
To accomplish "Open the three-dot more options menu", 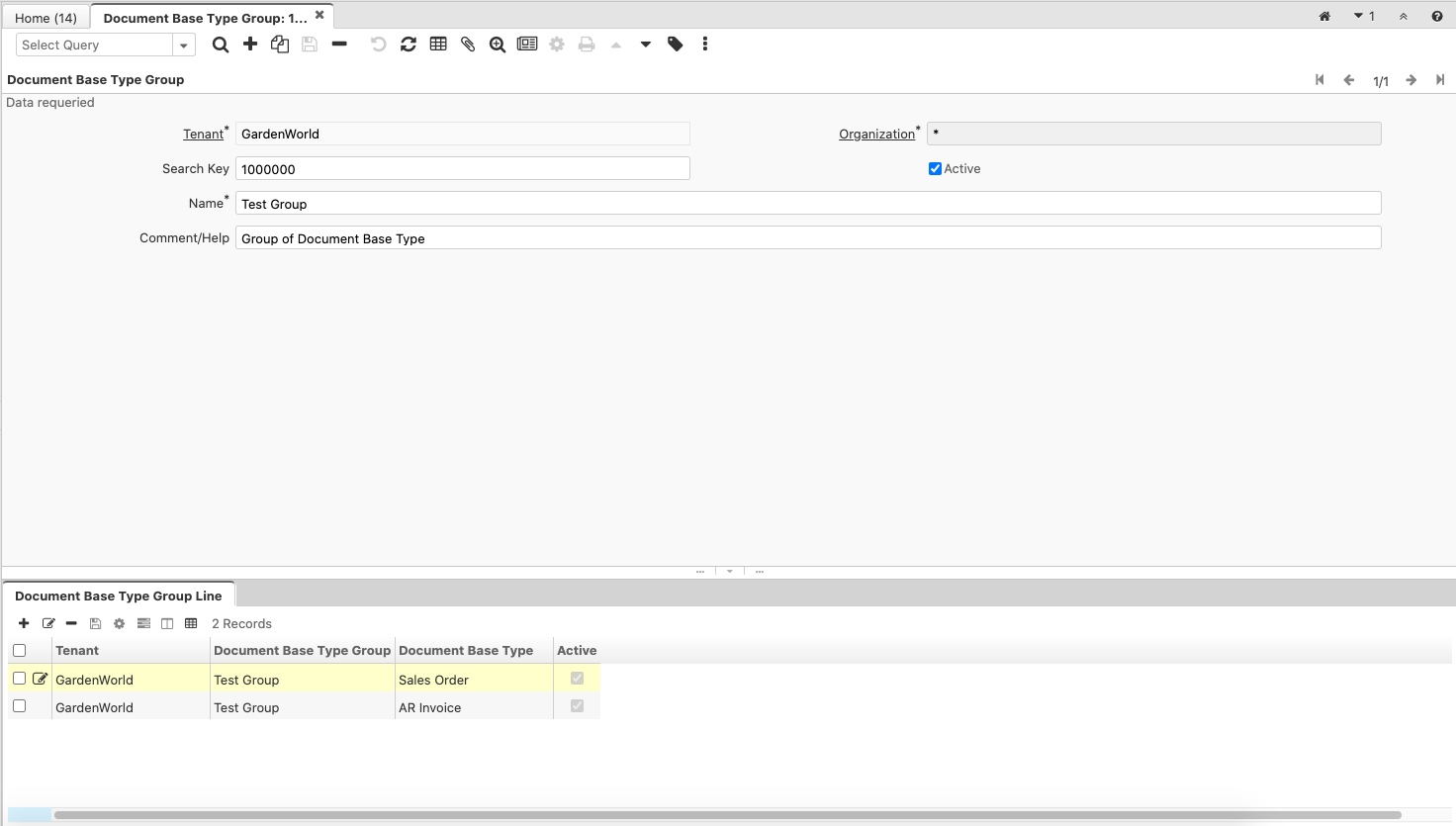I will (x=705, y=45).
